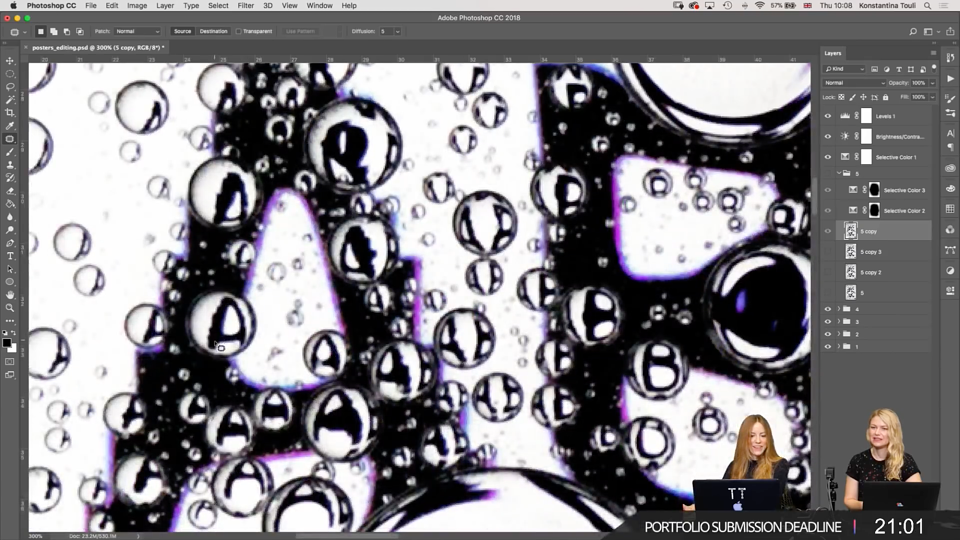Expand layer group 4

pyautogui.click(x=839, y=309)
